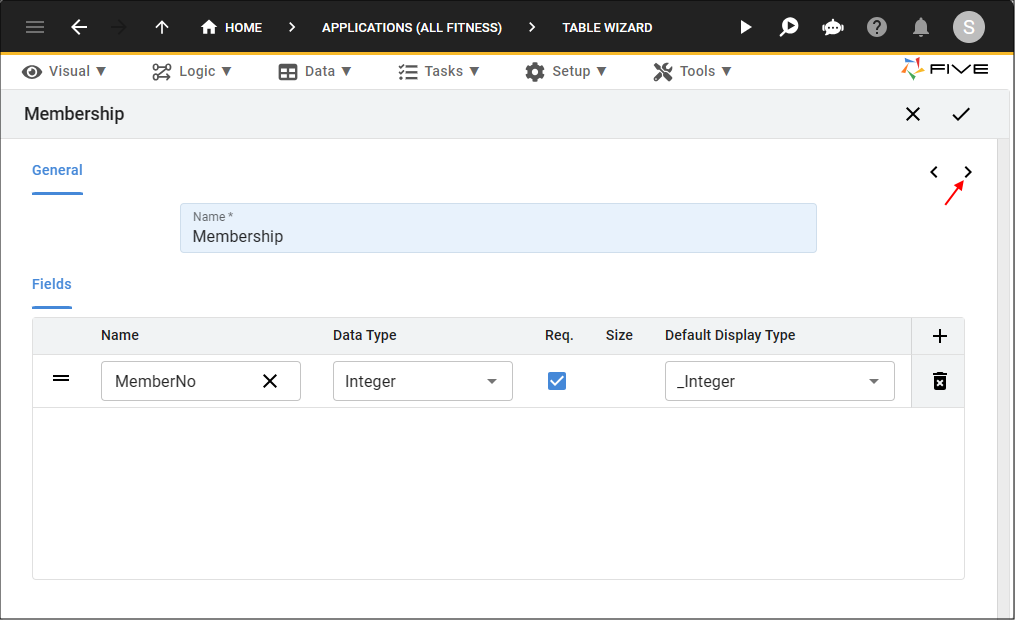Expand the Setup menu

(x=566, y=71)
